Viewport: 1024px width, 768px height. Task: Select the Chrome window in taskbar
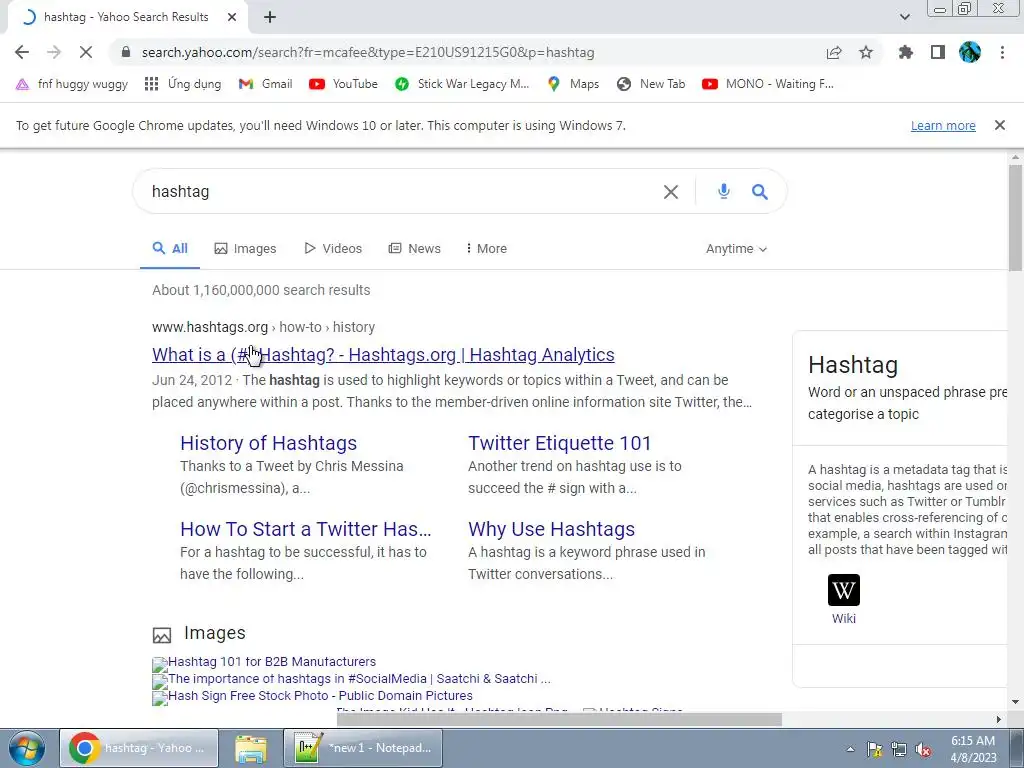coord(139,748)
